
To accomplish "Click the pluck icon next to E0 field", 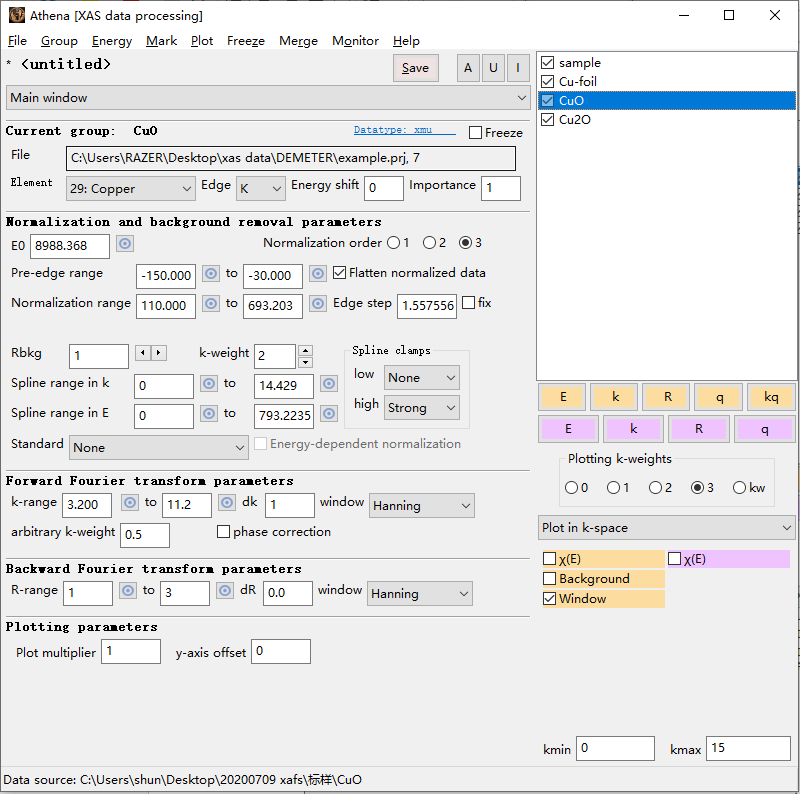I will pyautogui.click(x=125, y=244).
